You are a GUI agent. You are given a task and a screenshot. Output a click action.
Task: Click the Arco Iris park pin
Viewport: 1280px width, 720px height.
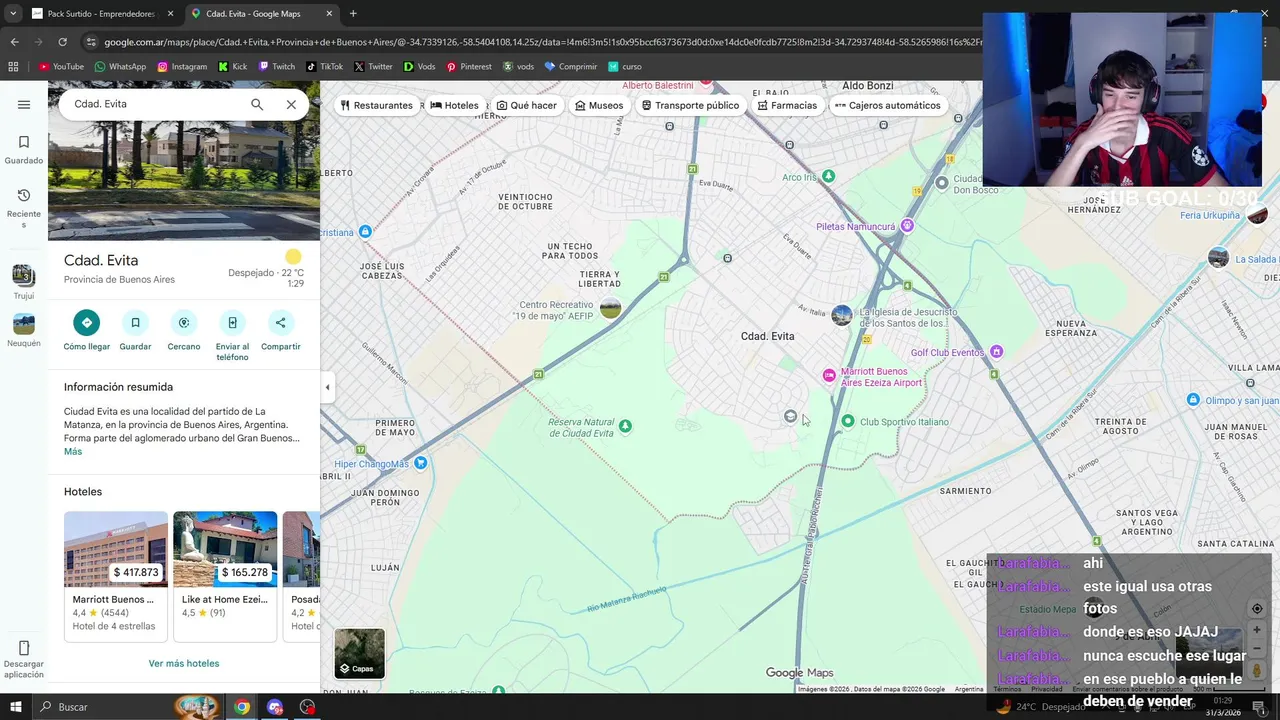tap(827, 177)
